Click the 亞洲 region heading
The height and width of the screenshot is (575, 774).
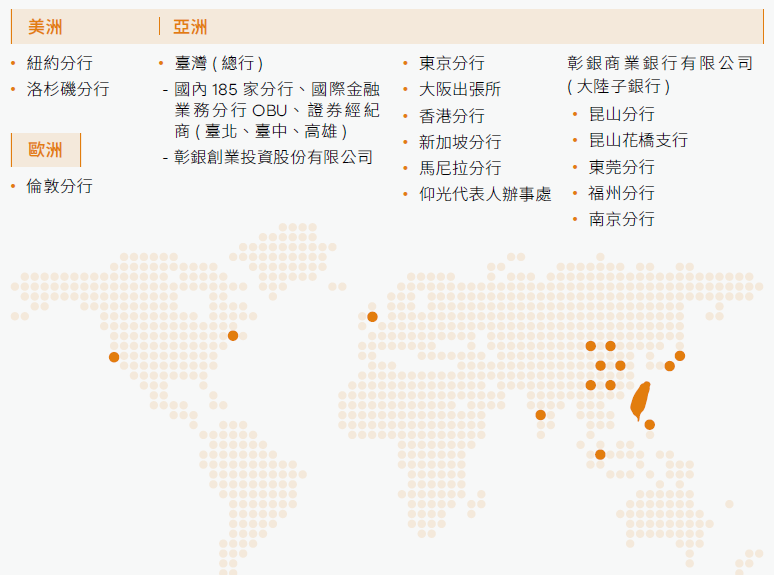coord(190,27)
